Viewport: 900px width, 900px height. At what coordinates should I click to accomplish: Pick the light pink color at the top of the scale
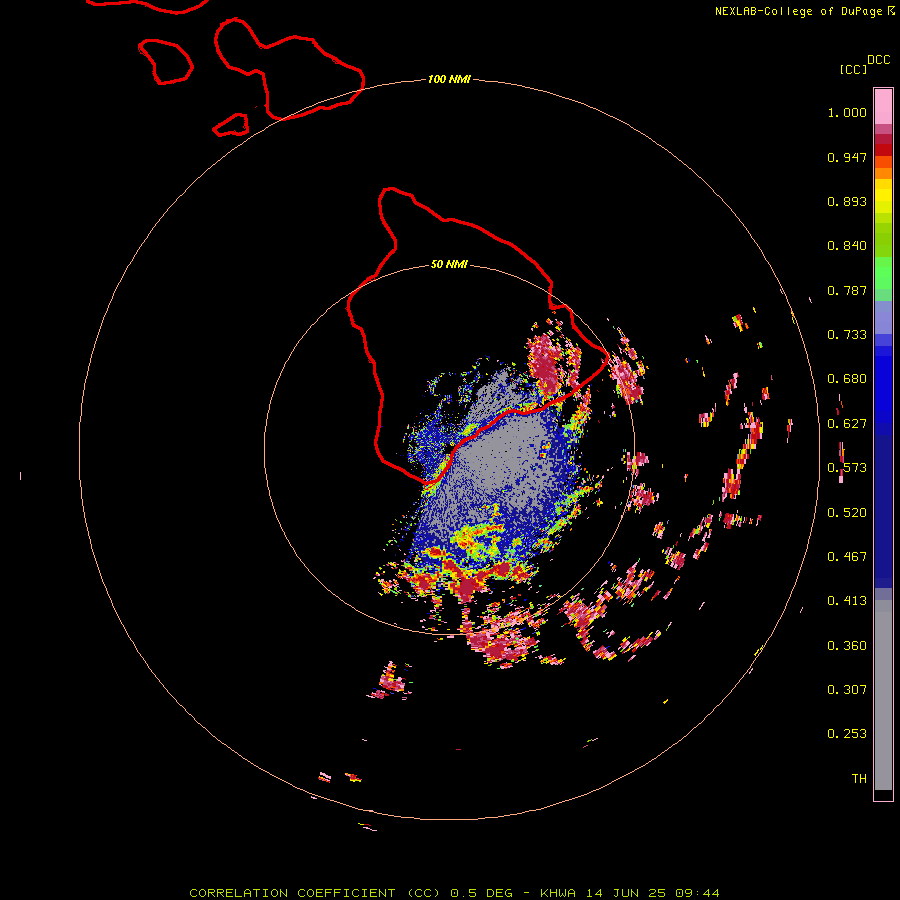click(883, 106)
